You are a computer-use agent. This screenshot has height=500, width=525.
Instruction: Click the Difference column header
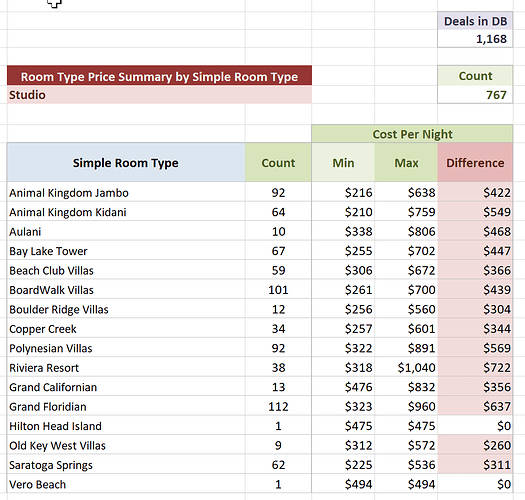[475, 163]
